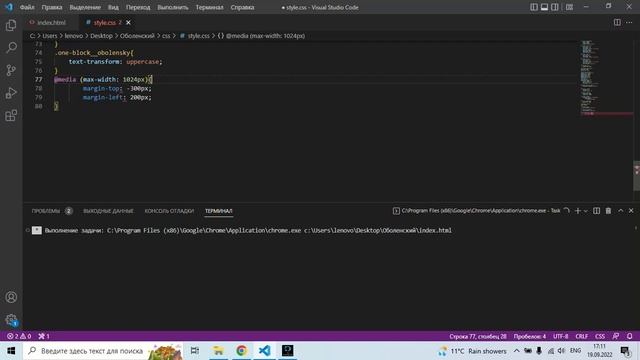640x360 pixels.
Task: Split the editor to the right
Action: tap(617, 22)
